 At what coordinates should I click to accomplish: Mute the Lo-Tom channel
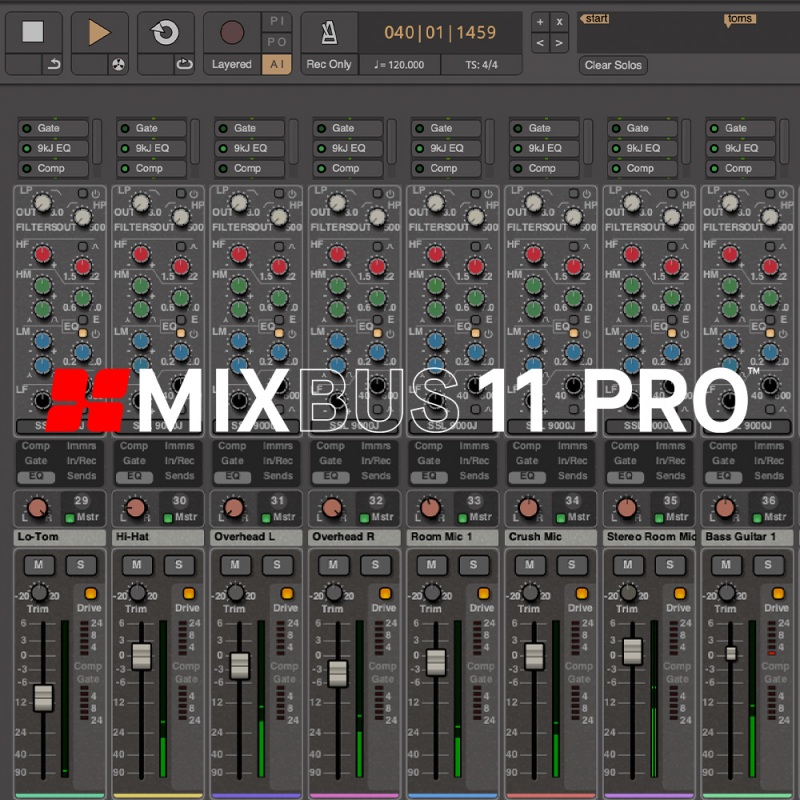39,565
